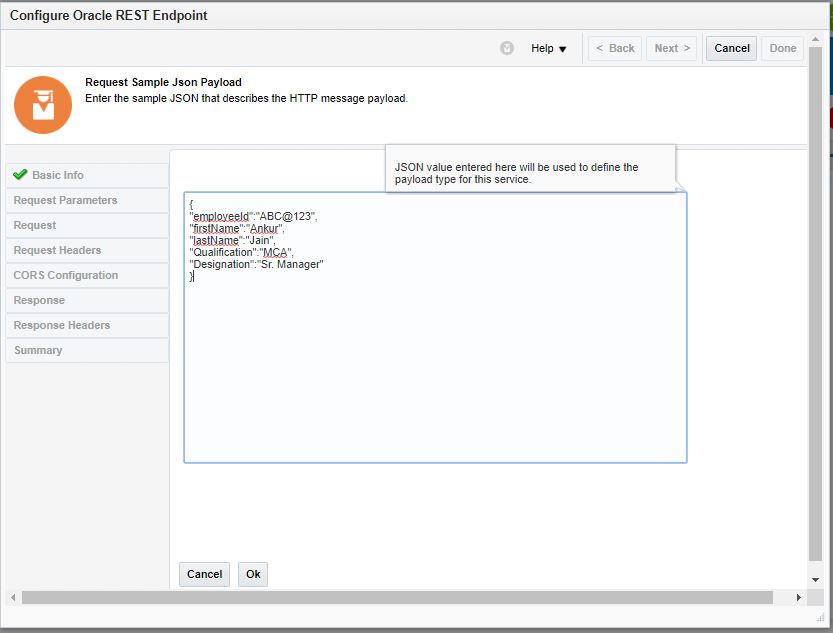
Task: Click the round status icon beside Help
Action: pos(507,48)
